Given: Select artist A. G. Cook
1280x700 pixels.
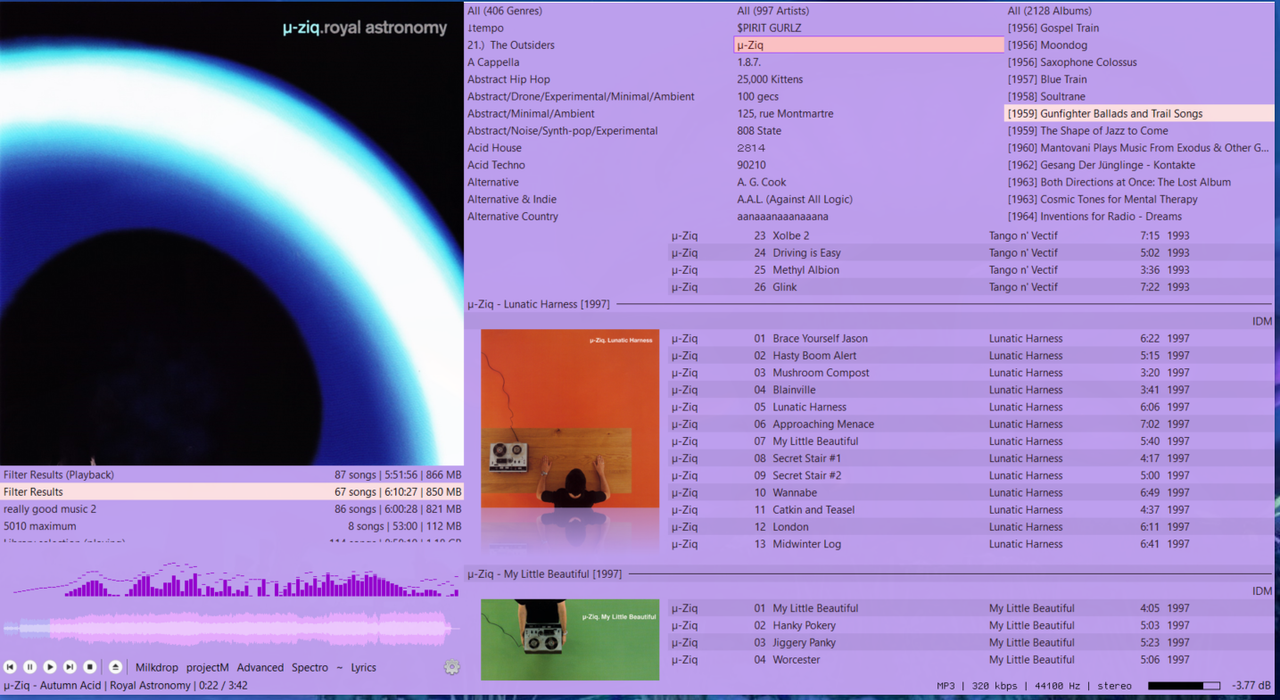Looking at the screenshot, I should coord(869,182).
